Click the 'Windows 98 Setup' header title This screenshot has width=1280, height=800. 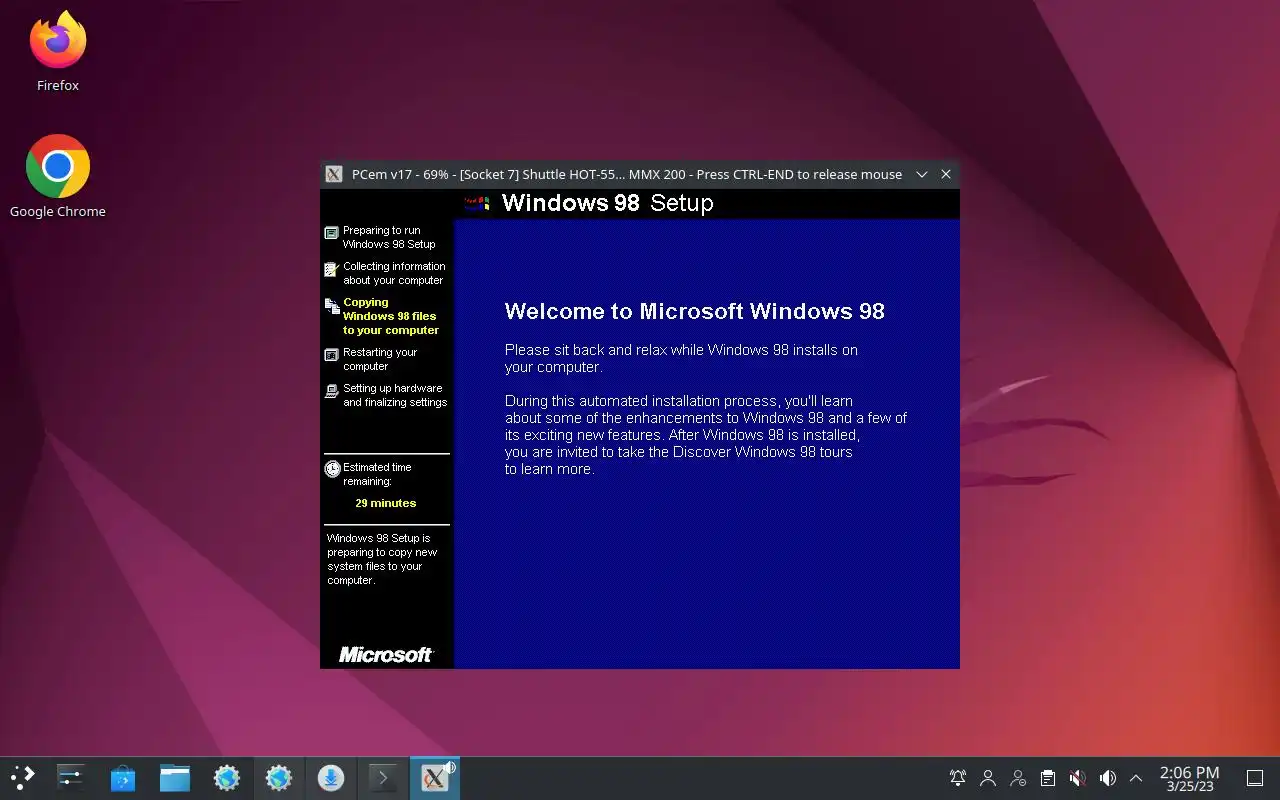click(607, 203)
